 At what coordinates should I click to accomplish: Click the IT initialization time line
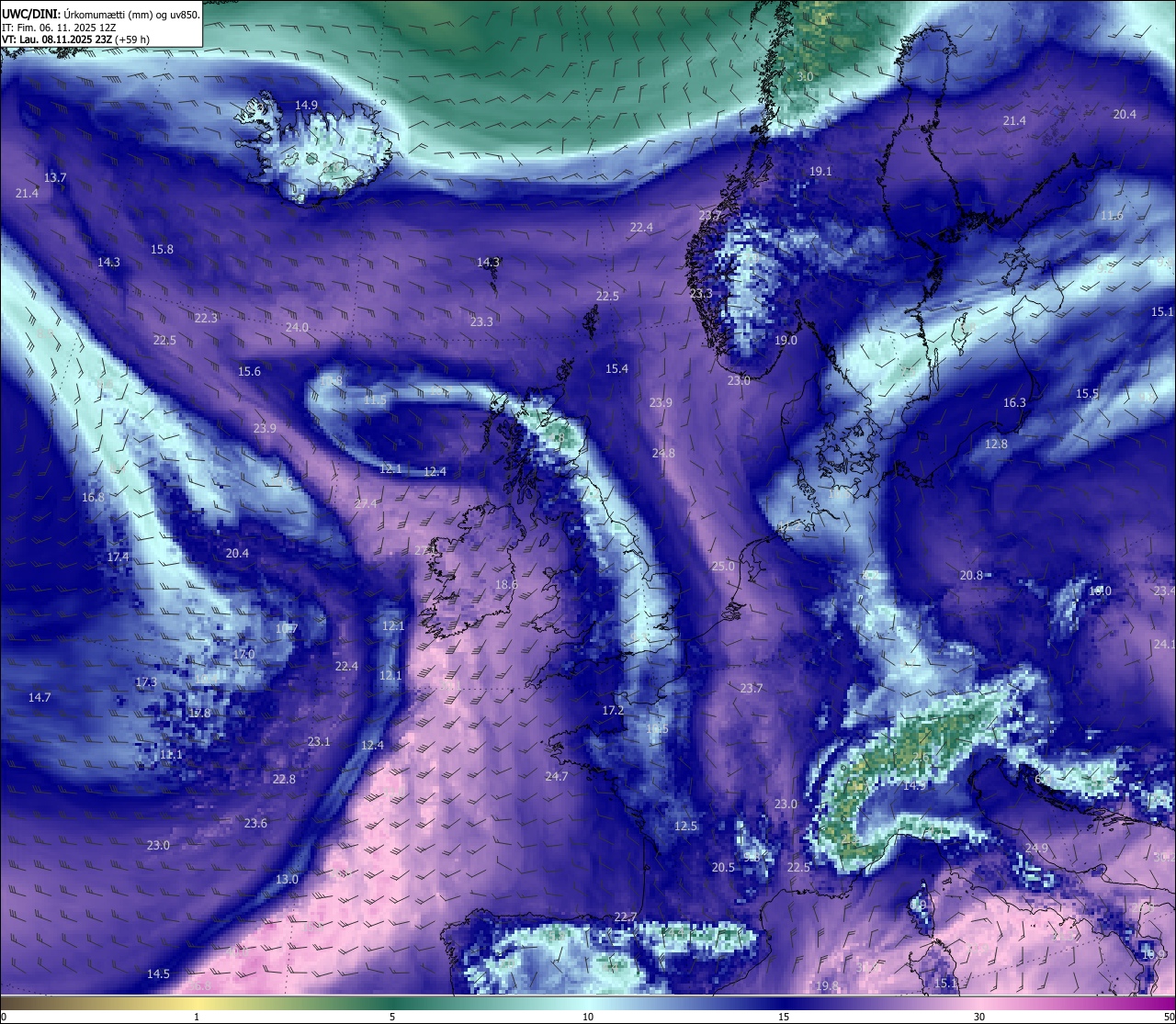(x=61, y=28)
